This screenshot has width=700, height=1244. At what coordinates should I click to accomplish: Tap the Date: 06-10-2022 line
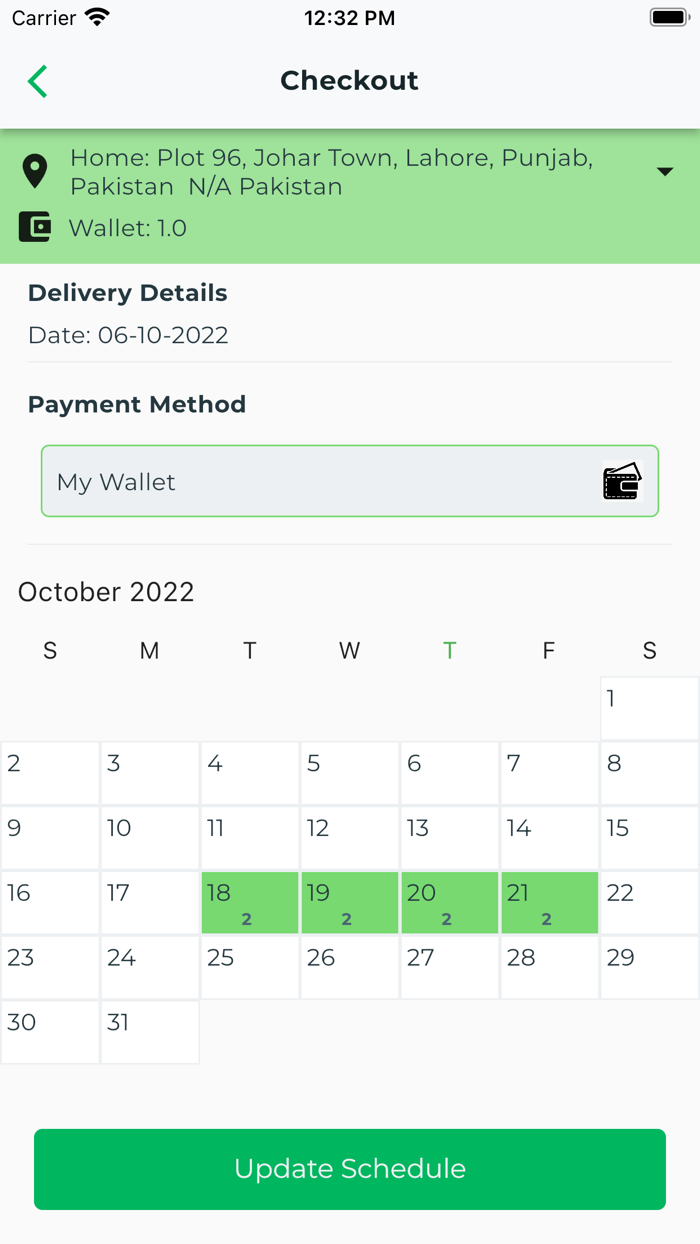[128, 335]
